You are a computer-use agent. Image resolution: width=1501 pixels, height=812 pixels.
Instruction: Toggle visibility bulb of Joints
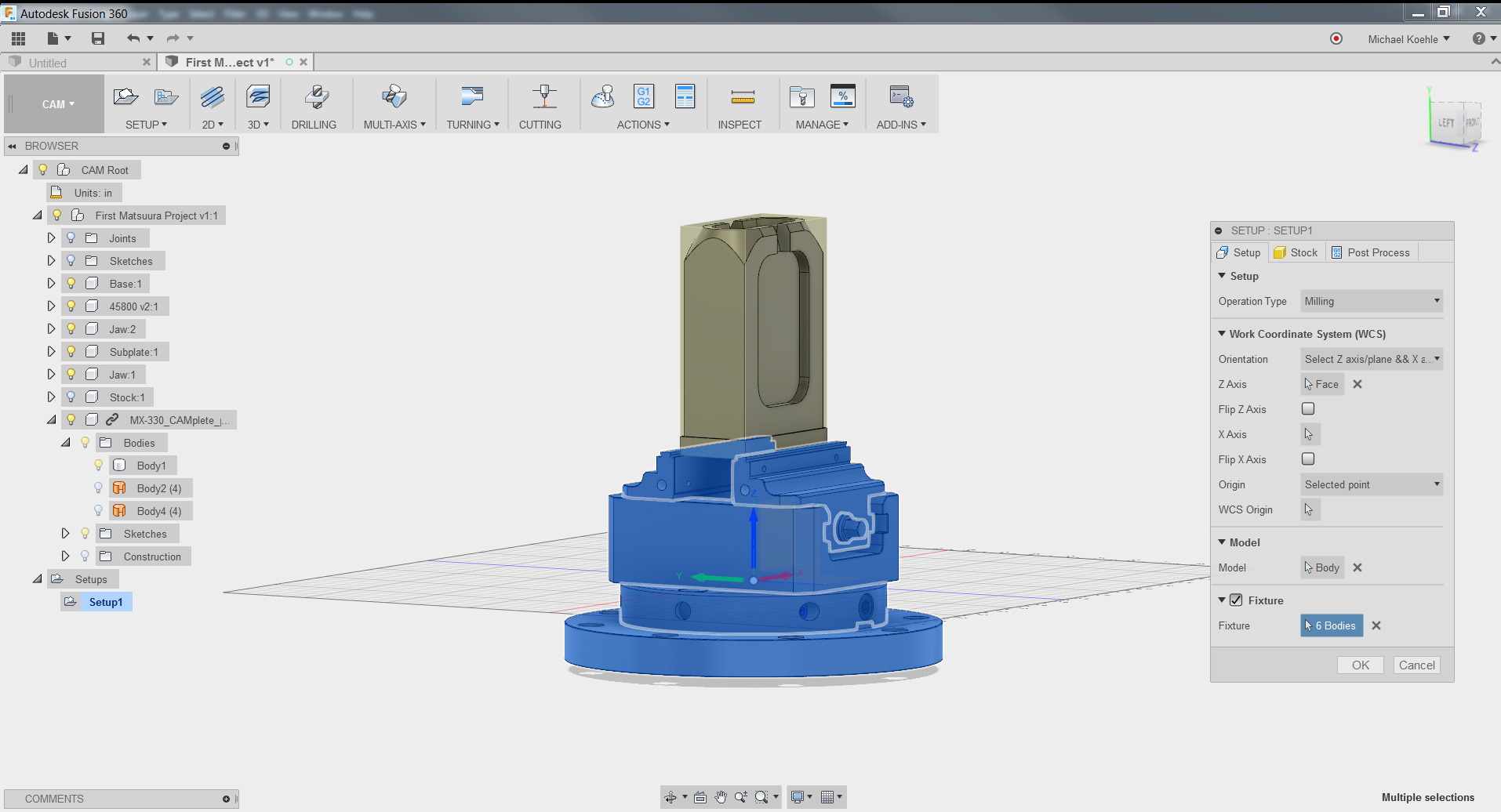click(71, 237)
